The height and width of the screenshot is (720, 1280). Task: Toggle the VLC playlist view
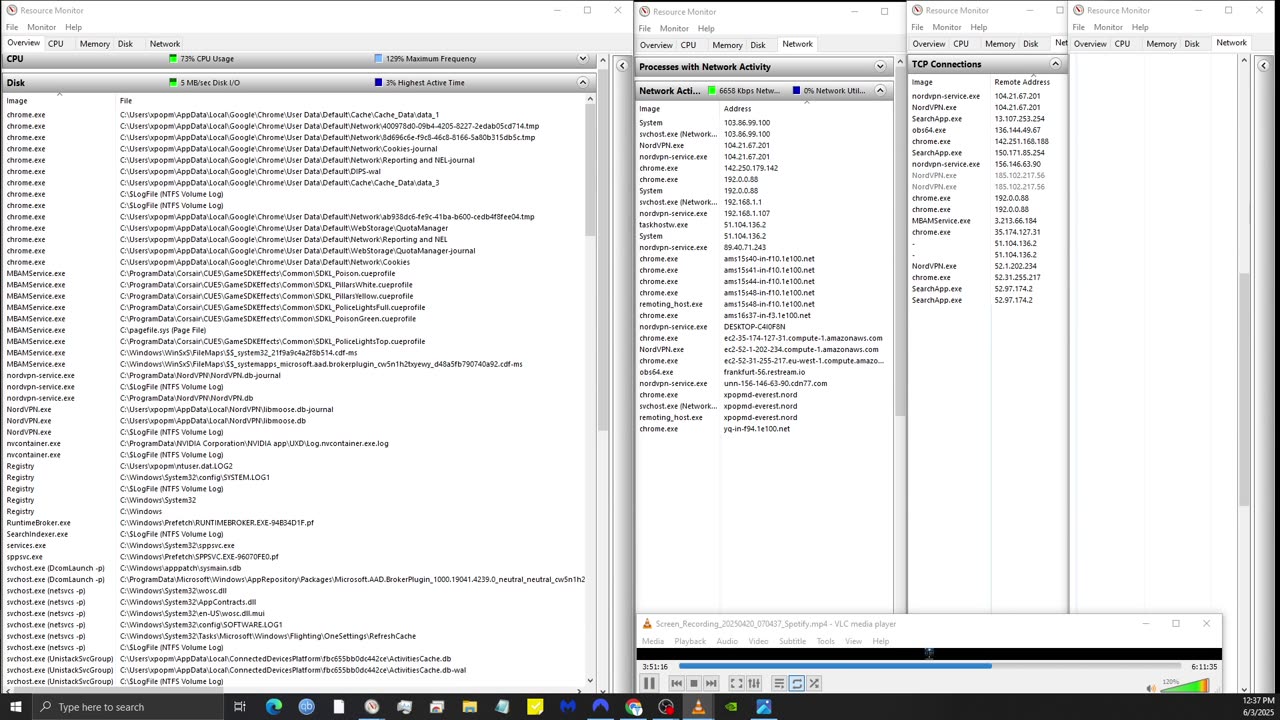pyautogui.click(x=779, y=683)
